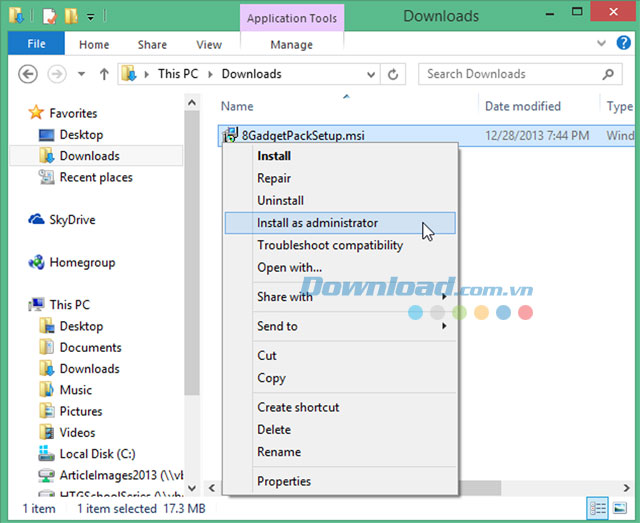Click the 8GadgetPackSetup.msi file icon
Screen dimensions: 640x523
point(231,136)
